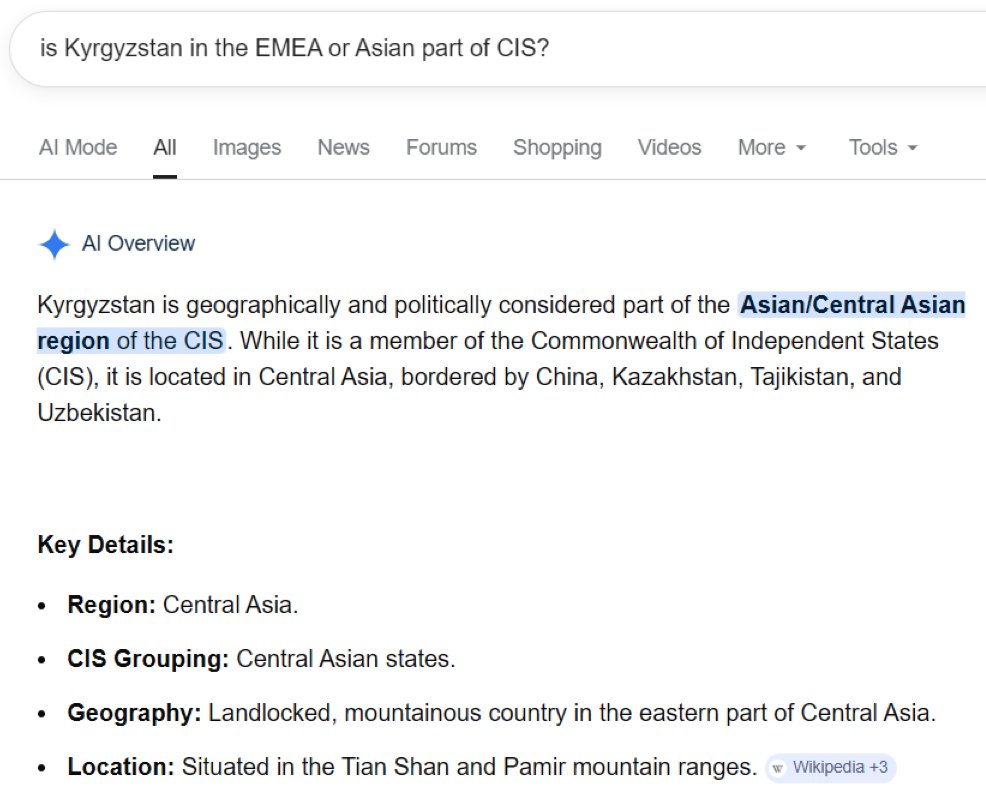
Task: Click the 'Key Details:' heading
Action: 106,545
